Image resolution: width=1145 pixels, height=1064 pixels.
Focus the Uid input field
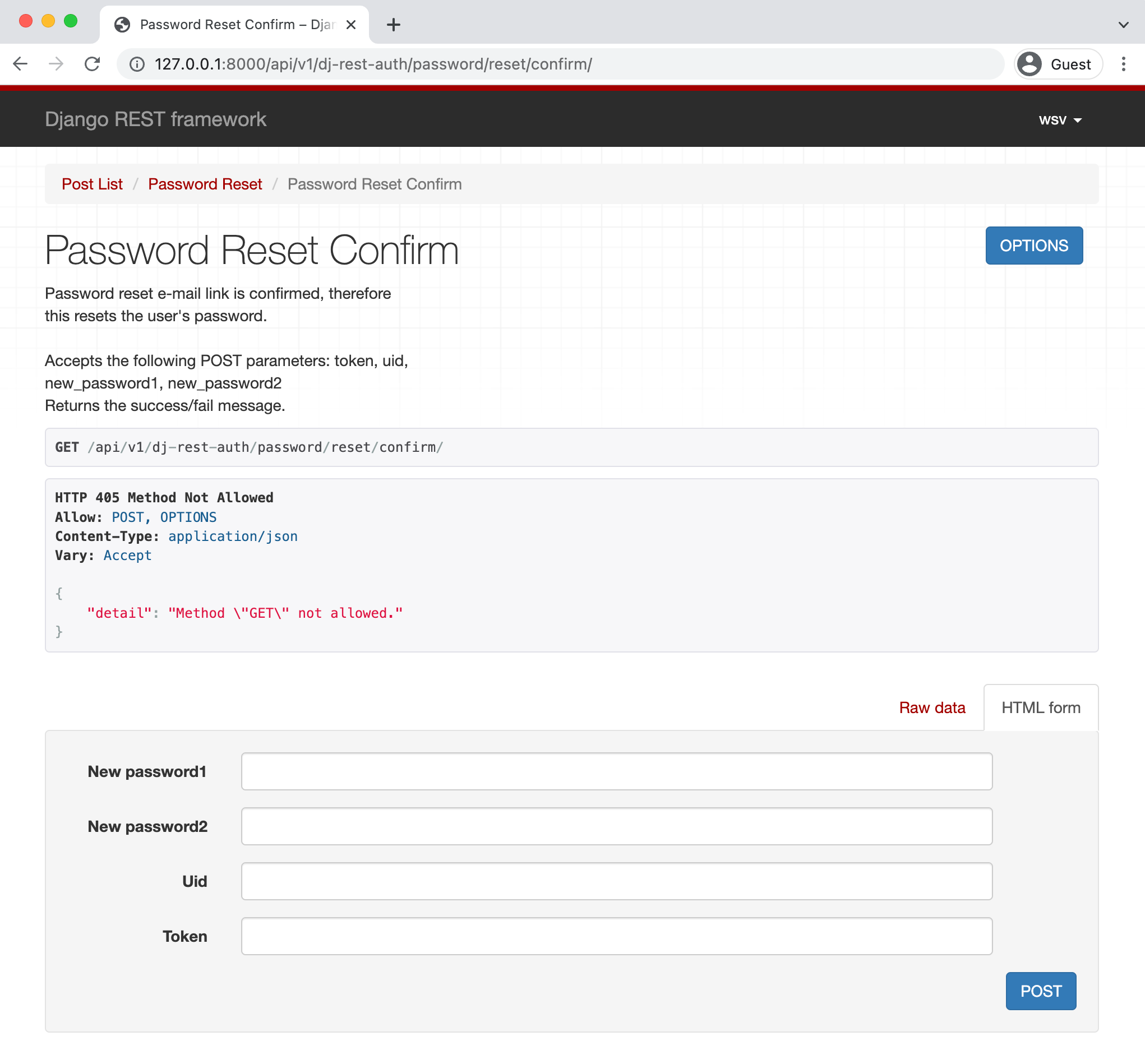[x=616, y=881]
